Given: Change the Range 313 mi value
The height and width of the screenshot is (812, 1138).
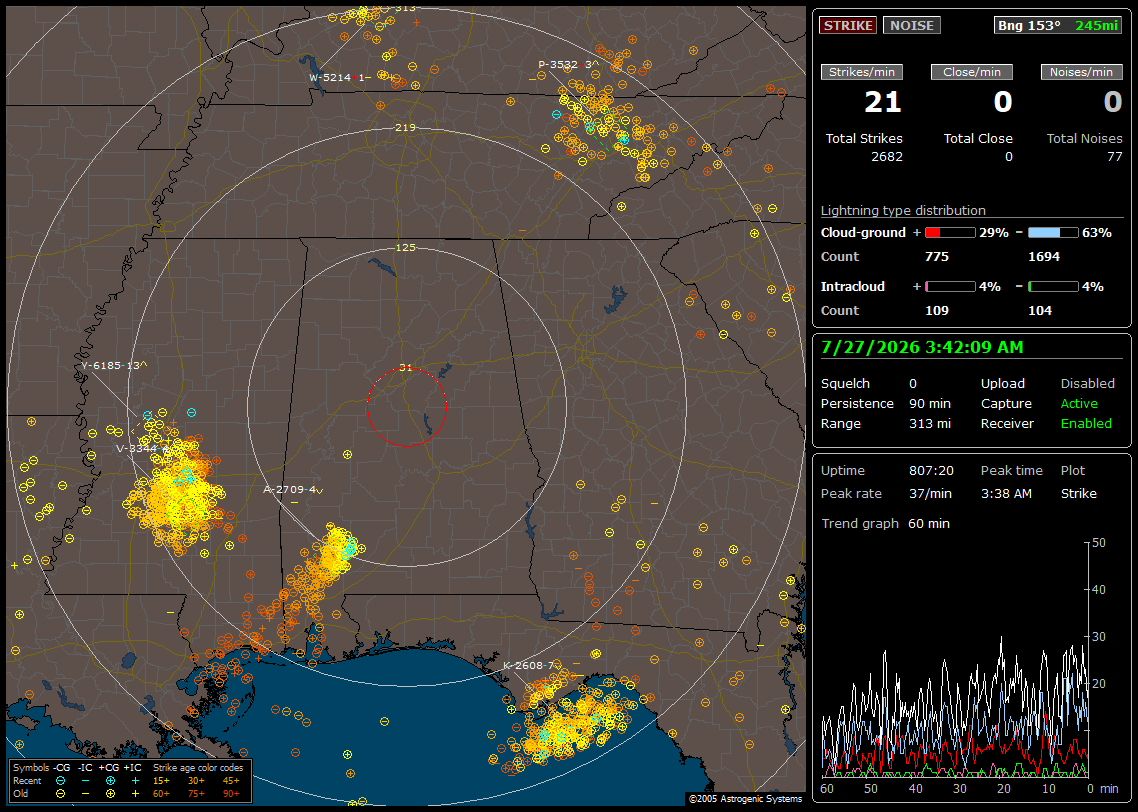Looking at the screenshot, I should point(930,424).
